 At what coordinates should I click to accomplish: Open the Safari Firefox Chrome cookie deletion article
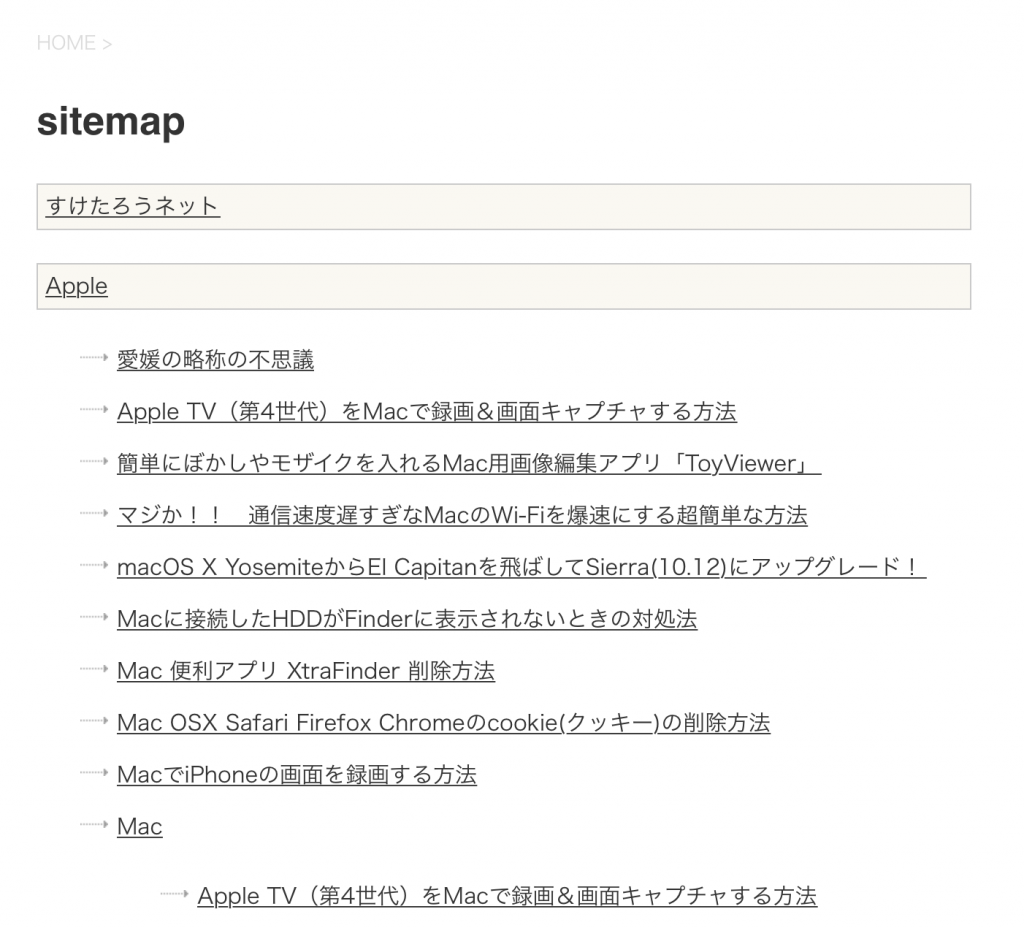443,724
